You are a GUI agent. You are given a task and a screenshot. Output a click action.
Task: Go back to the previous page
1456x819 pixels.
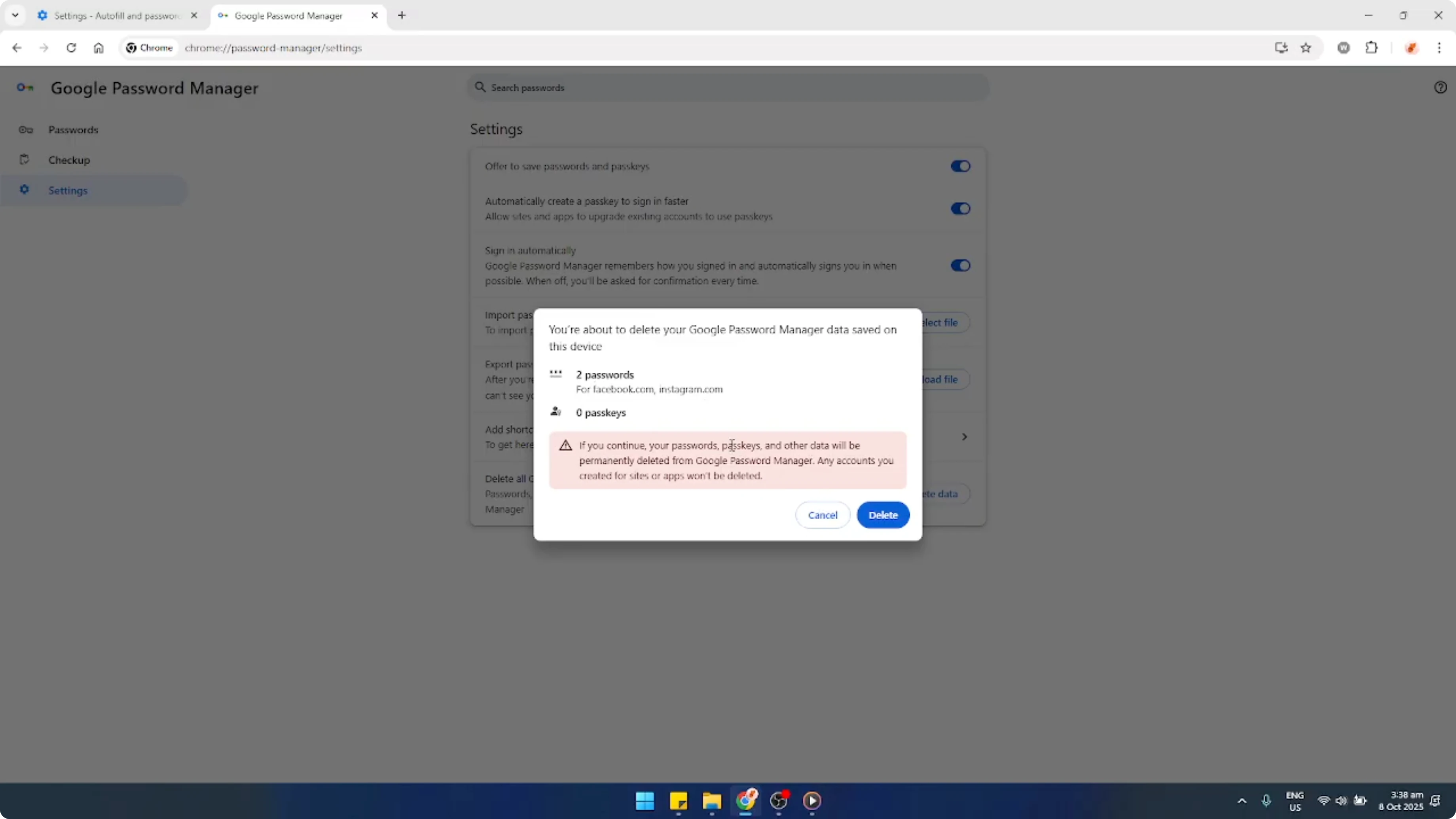(x=16, y=48)
